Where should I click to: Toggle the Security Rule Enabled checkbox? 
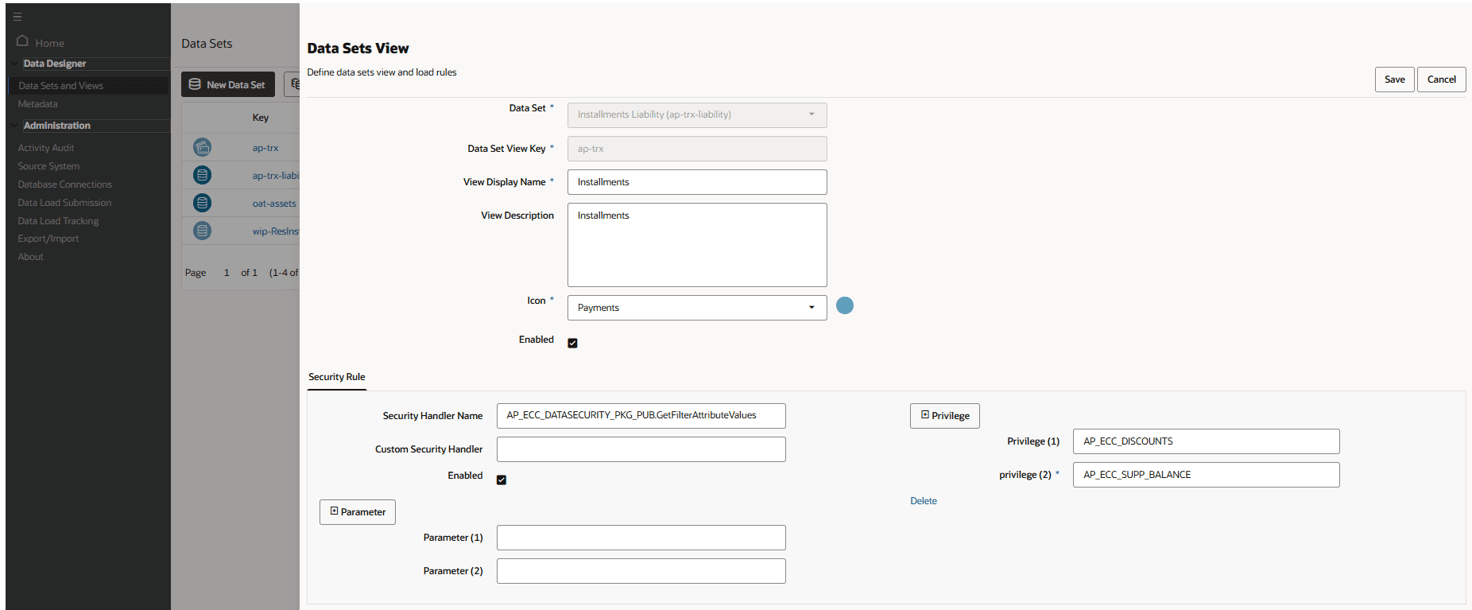(x=502, y=480)
